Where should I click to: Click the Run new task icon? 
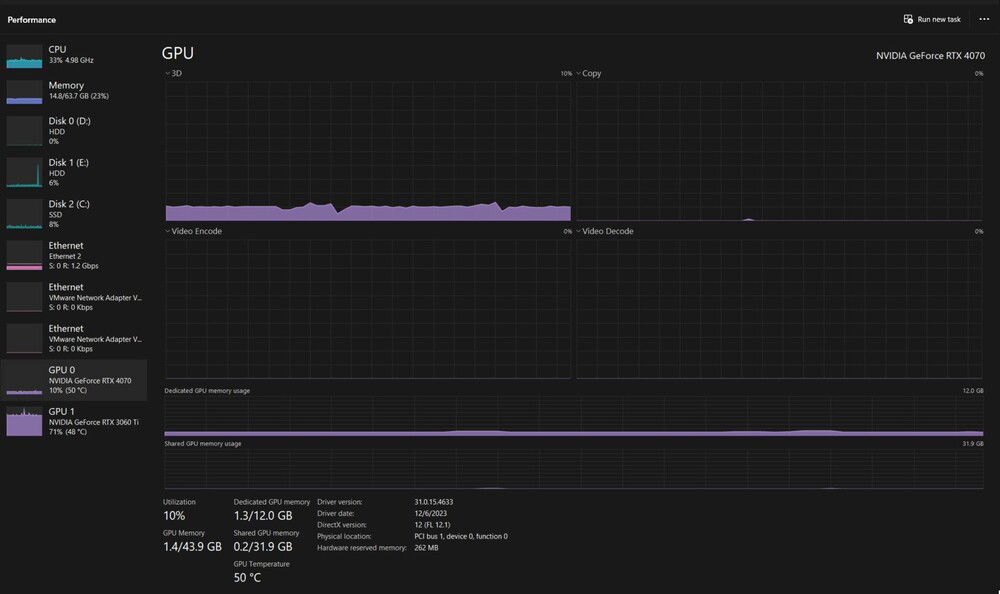coord(908,19)
